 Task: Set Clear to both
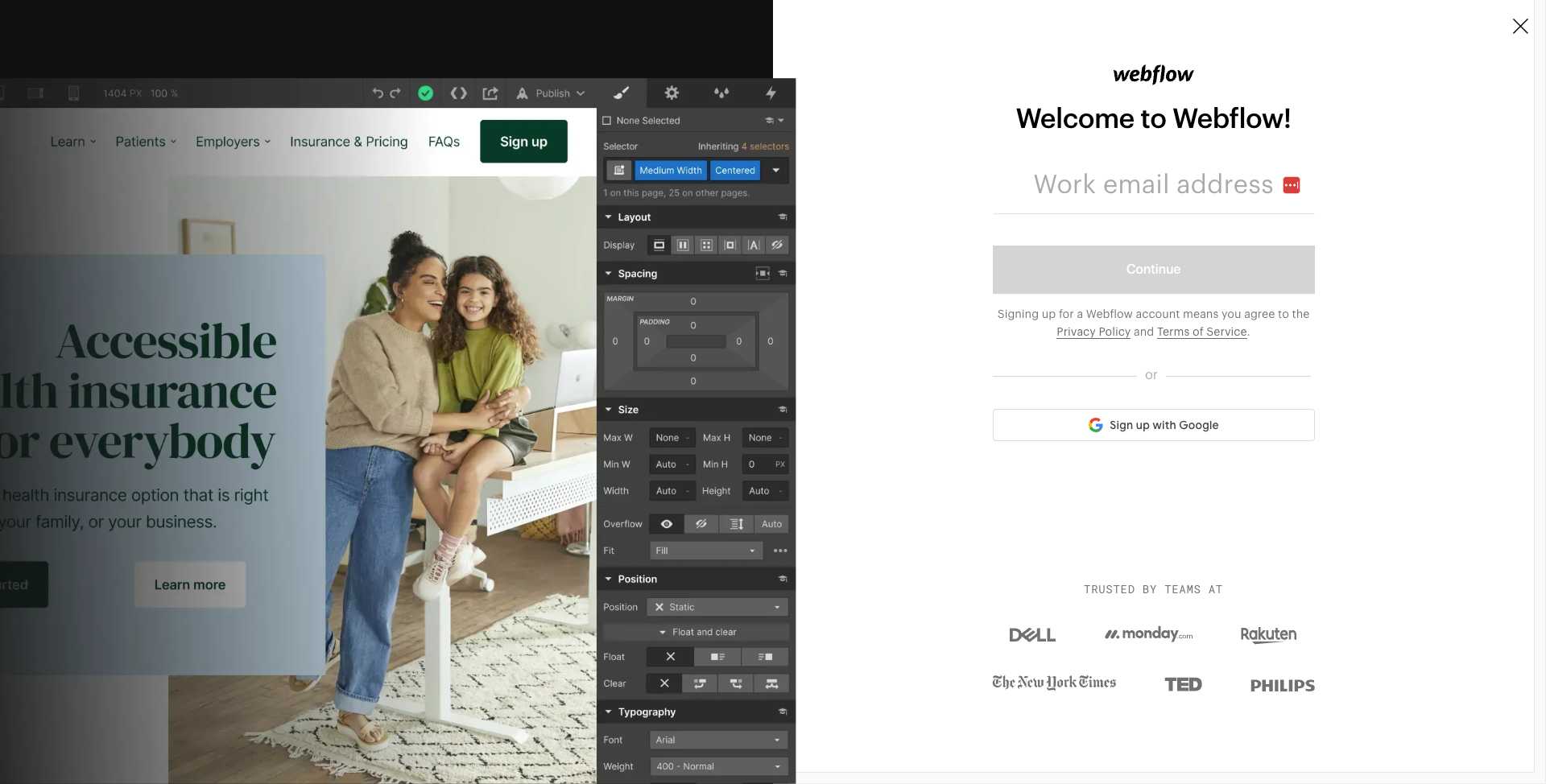click(x=771, y=683)
